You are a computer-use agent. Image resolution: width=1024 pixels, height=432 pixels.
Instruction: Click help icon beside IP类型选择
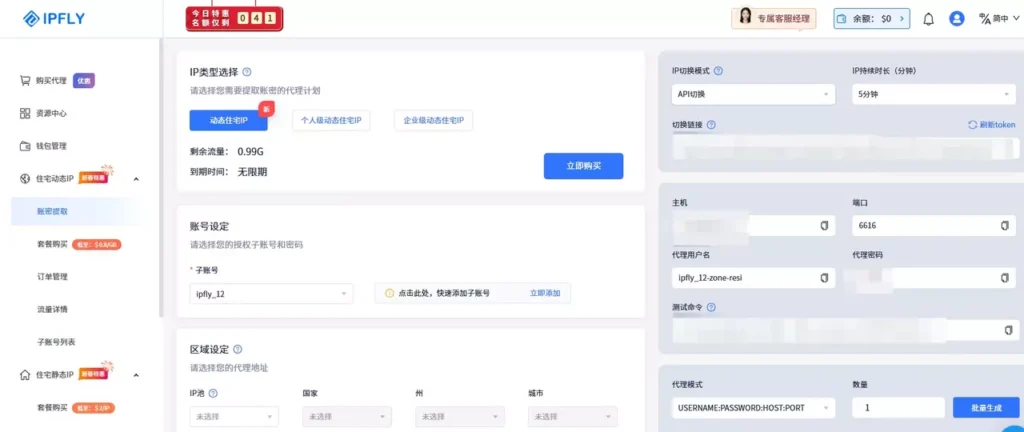[247, 72]
